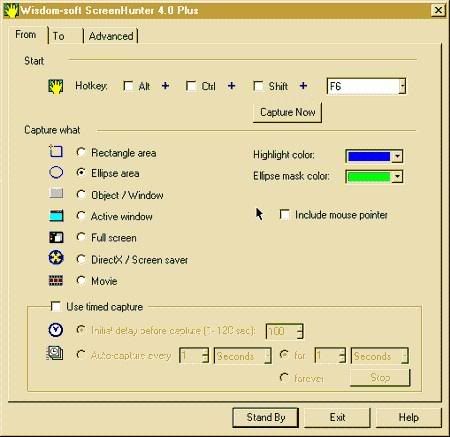Switch to the Advanced tab
The width and height of the screenshot is (450, 437).
click(111, 36)
